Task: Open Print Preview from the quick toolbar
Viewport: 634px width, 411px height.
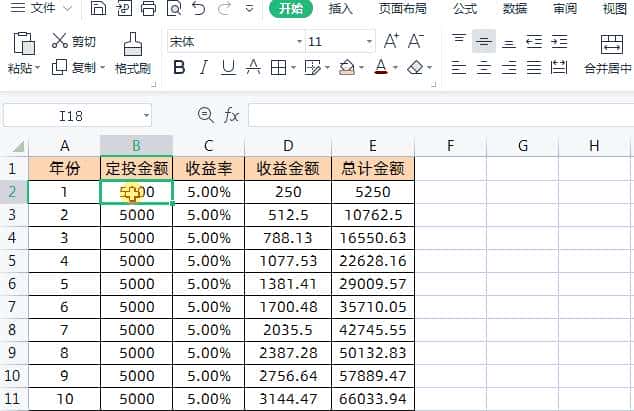Action: (x=174, y=8)
